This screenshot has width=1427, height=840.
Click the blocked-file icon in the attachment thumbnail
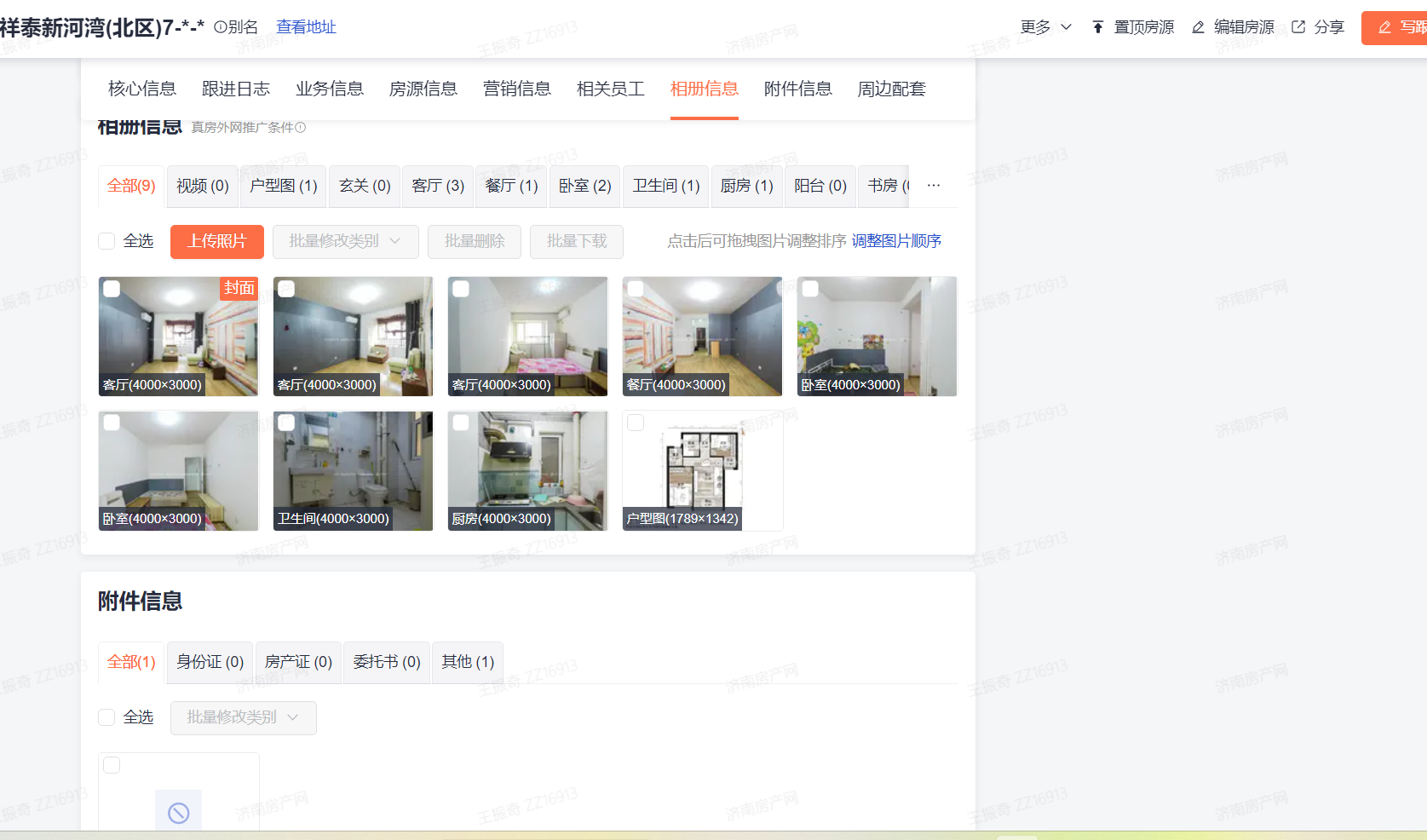[x=178, y=813]
